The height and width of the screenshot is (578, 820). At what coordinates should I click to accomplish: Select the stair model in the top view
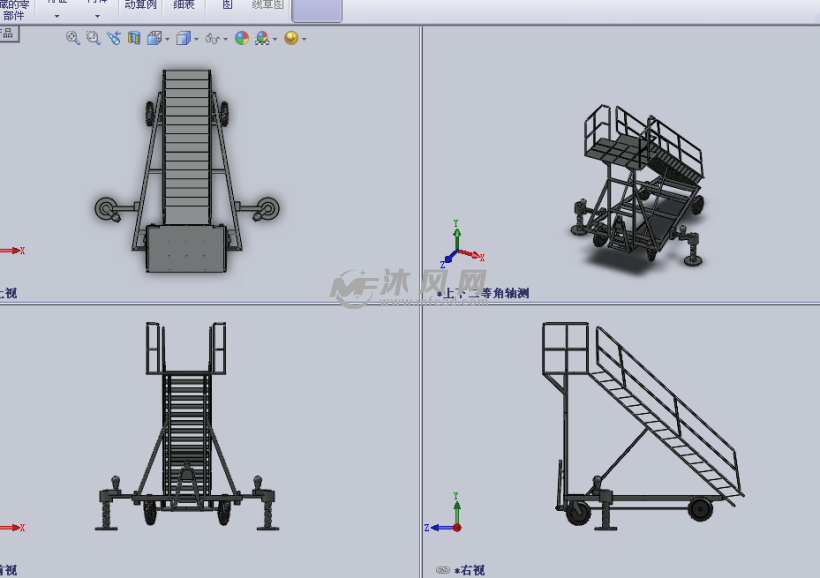pos(186,173)
